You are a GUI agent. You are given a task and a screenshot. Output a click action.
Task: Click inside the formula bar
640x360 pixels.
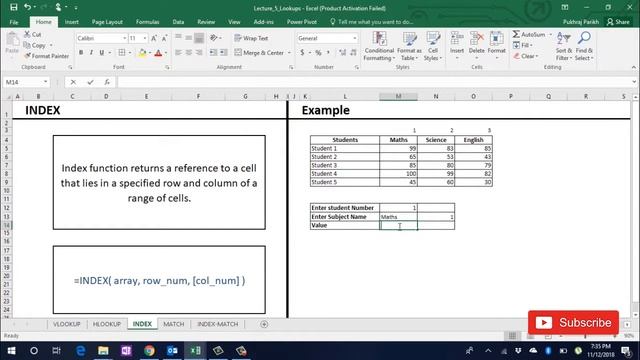(x=373, y=82)
